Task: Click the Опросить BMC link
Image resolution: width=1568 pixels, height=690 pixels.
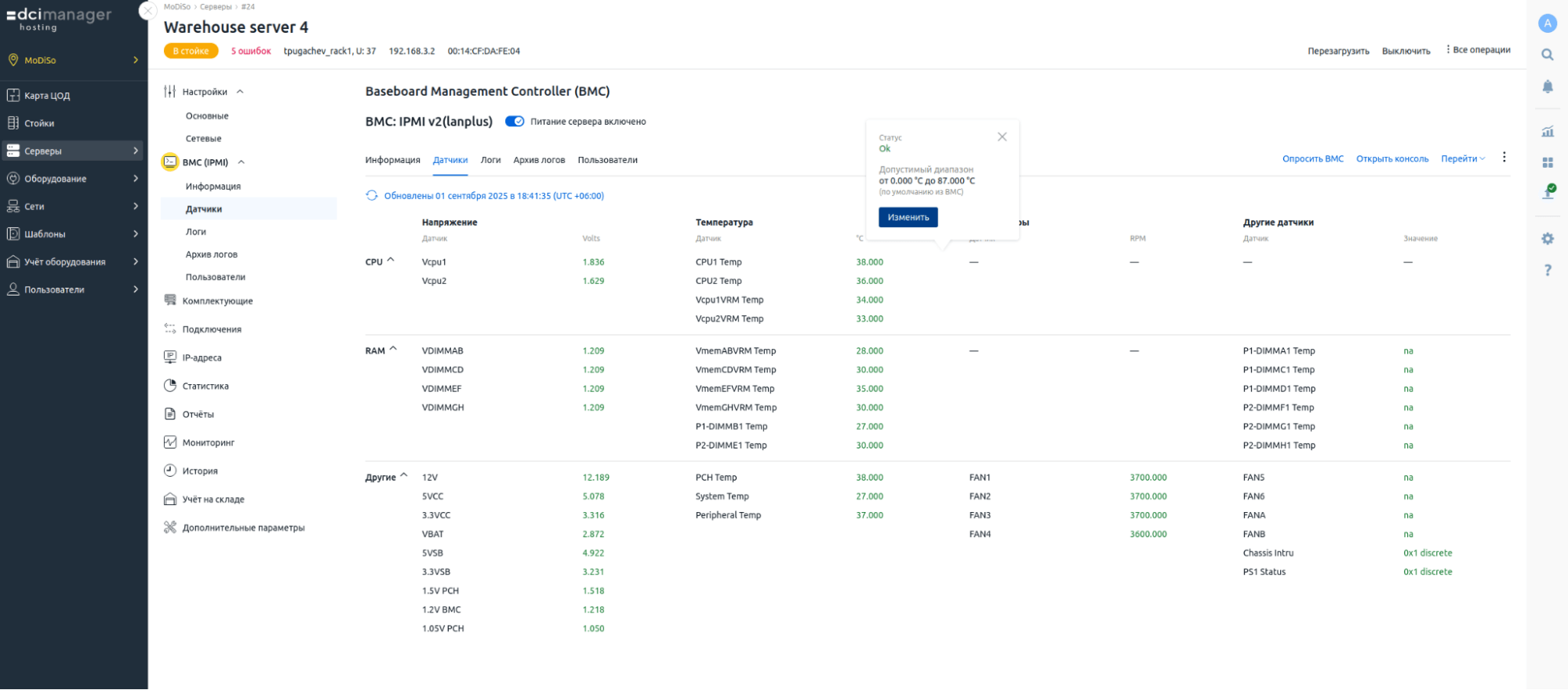Action: [1312, 159]
